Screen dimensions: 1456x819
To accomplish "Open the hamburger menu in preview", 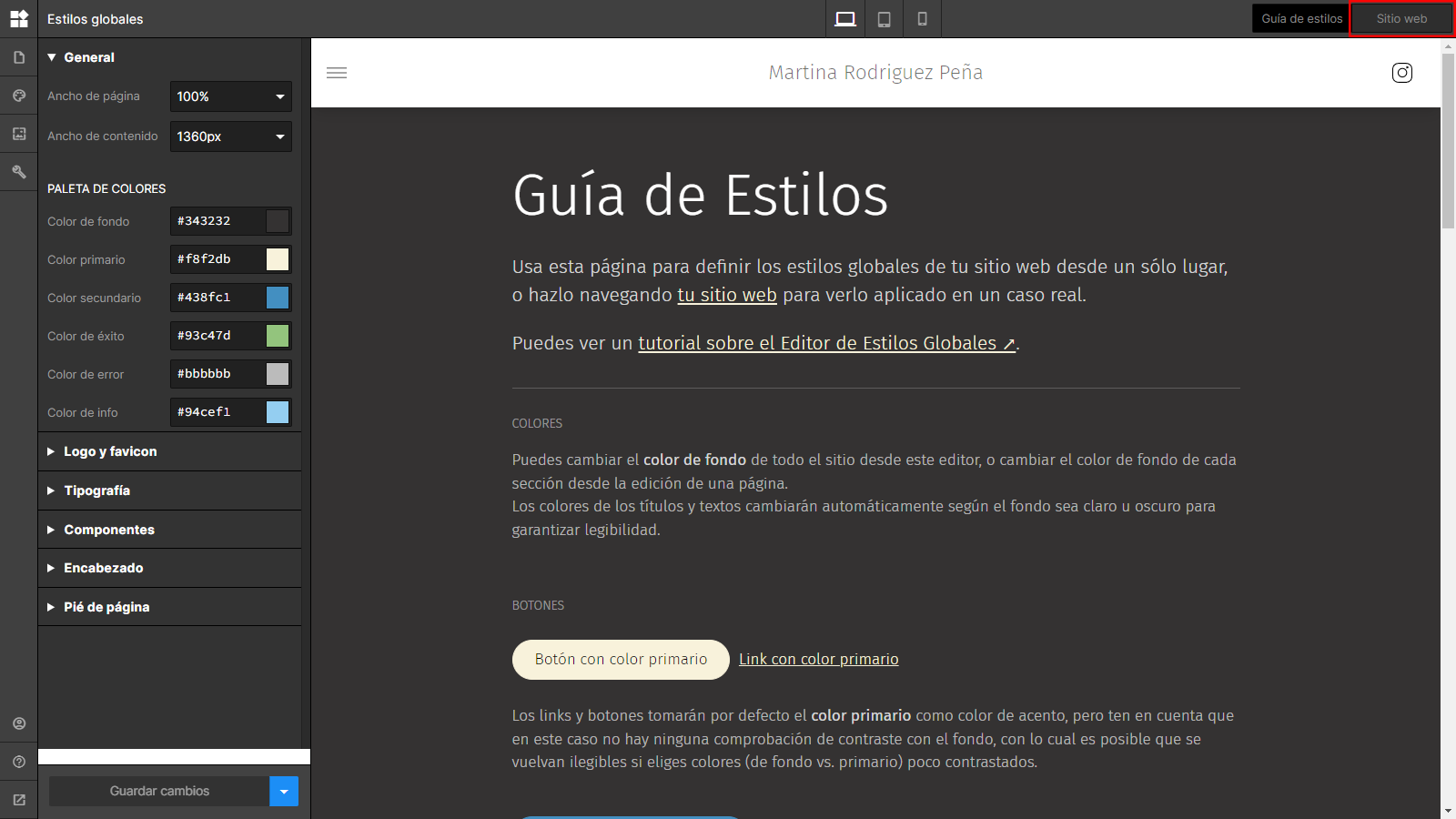I will coord(337,73).
